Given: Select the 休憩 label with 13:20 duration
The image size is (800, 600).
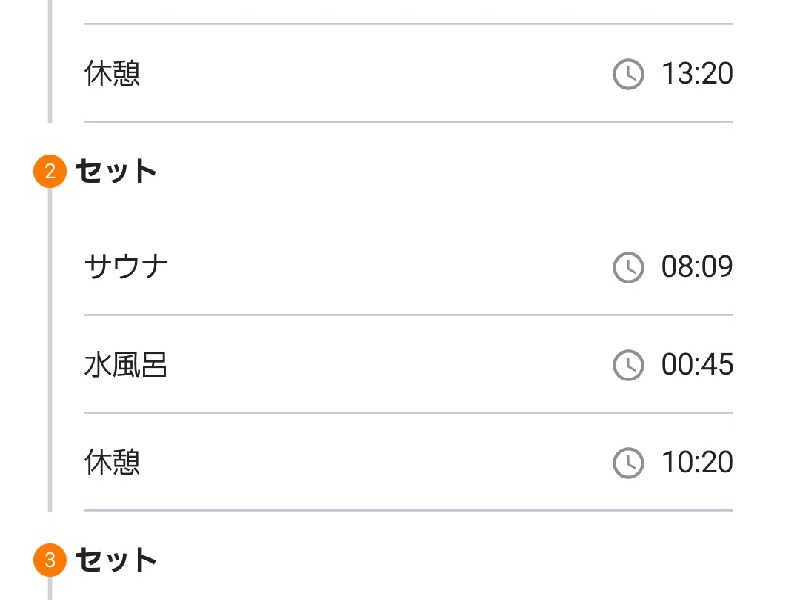Looking at the screenshot, I should 112,73.
